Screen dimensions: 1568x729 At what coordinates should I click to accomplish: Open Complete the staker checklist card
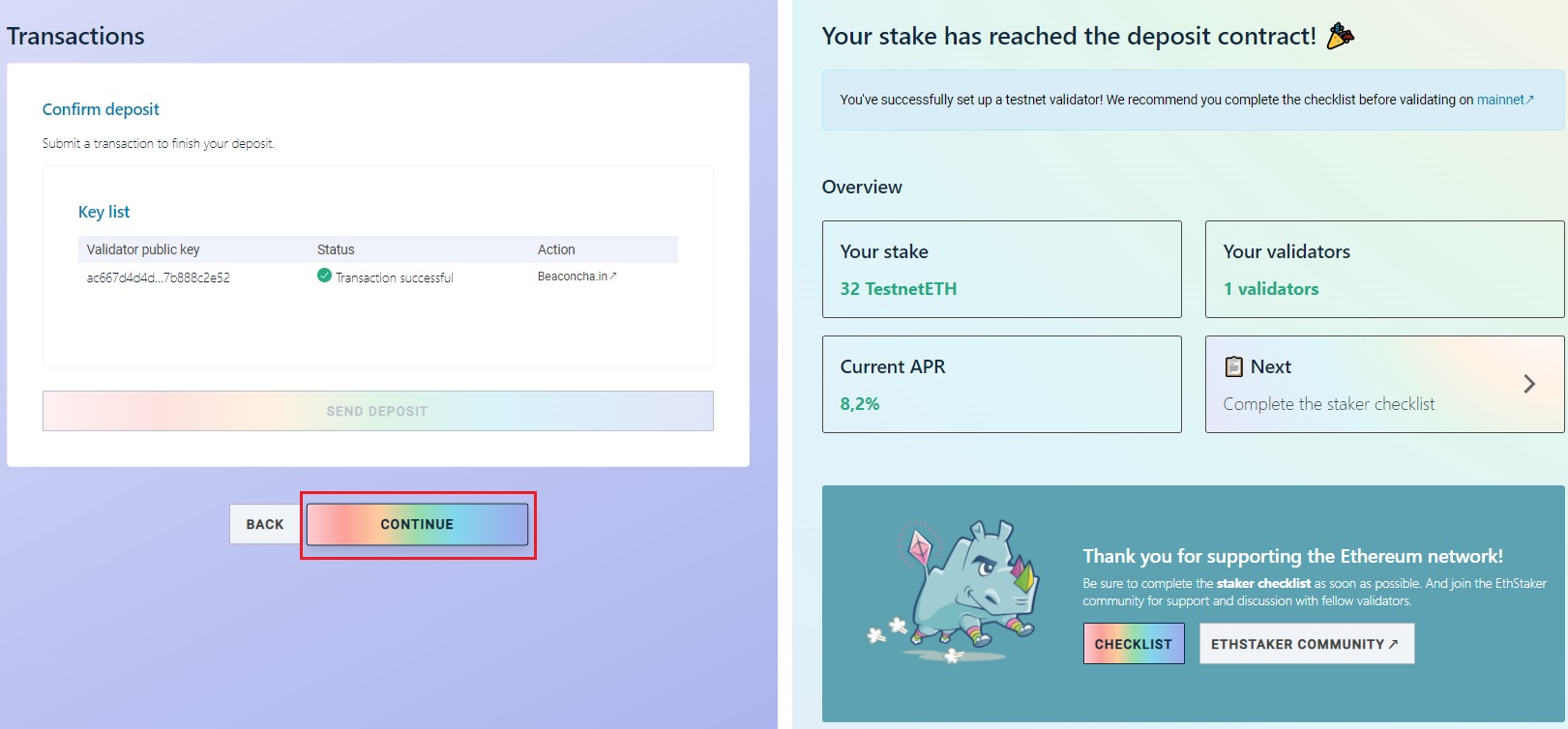1384,384
